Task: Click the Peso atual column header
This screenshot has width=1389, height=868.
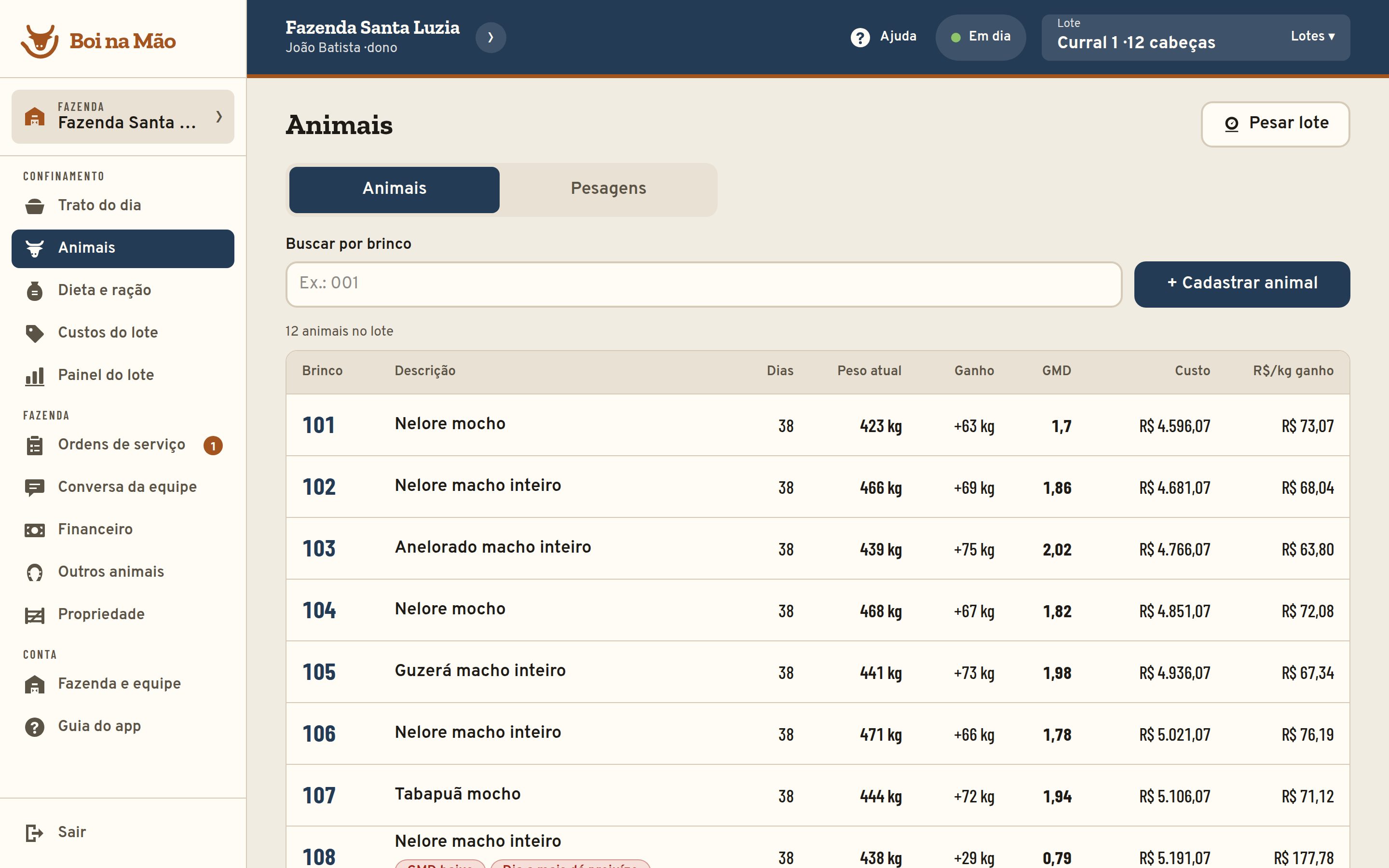Action: point(869,371)
